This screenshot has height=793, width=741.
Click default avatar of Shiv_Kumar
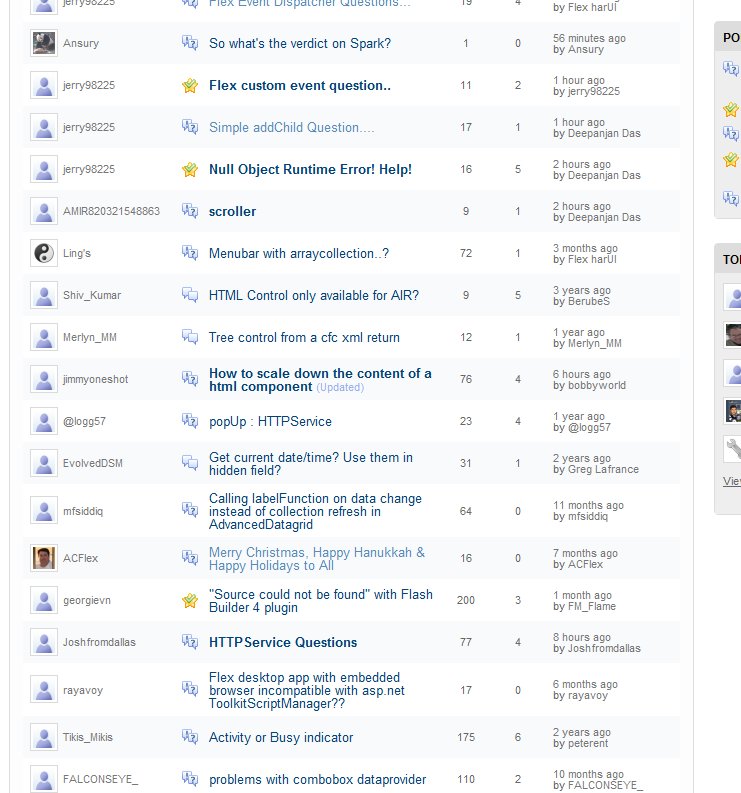(x=44, y=295)
